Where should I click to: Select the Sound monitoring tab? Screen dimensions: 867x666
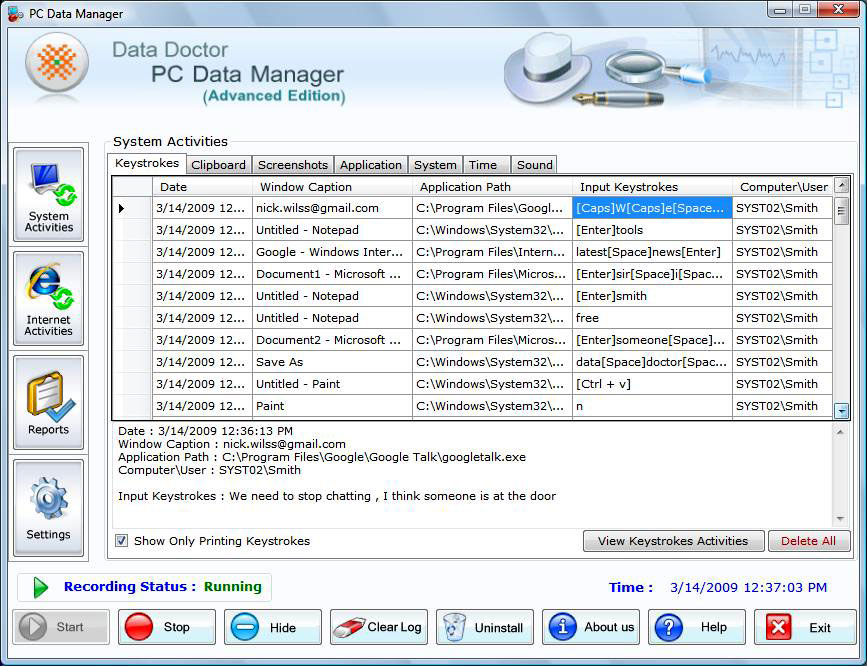coord(534,164)
